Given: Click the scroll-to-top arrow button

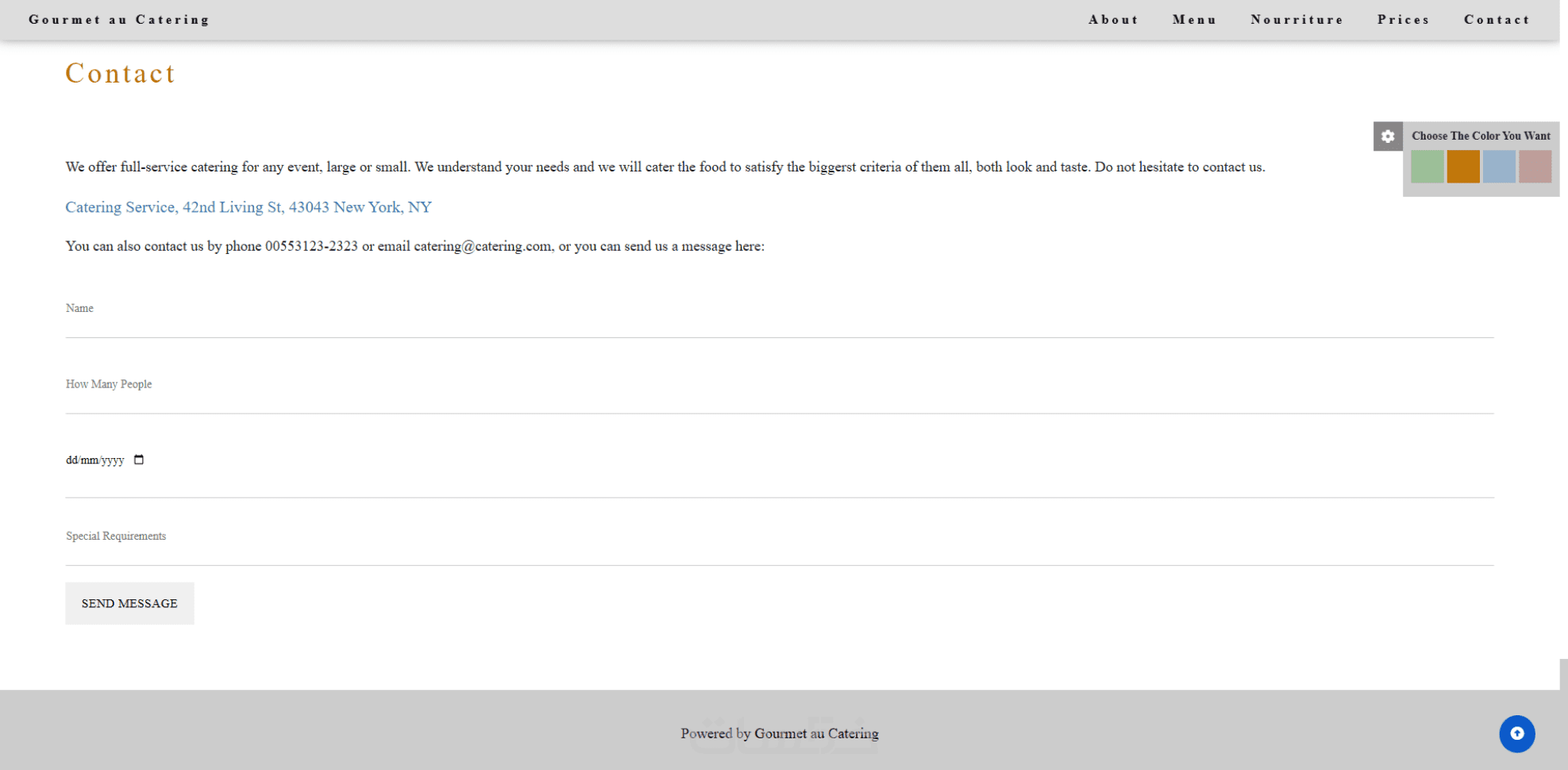Looking at the screenshot, I should pyautogui.click(x=1516, y=733).
